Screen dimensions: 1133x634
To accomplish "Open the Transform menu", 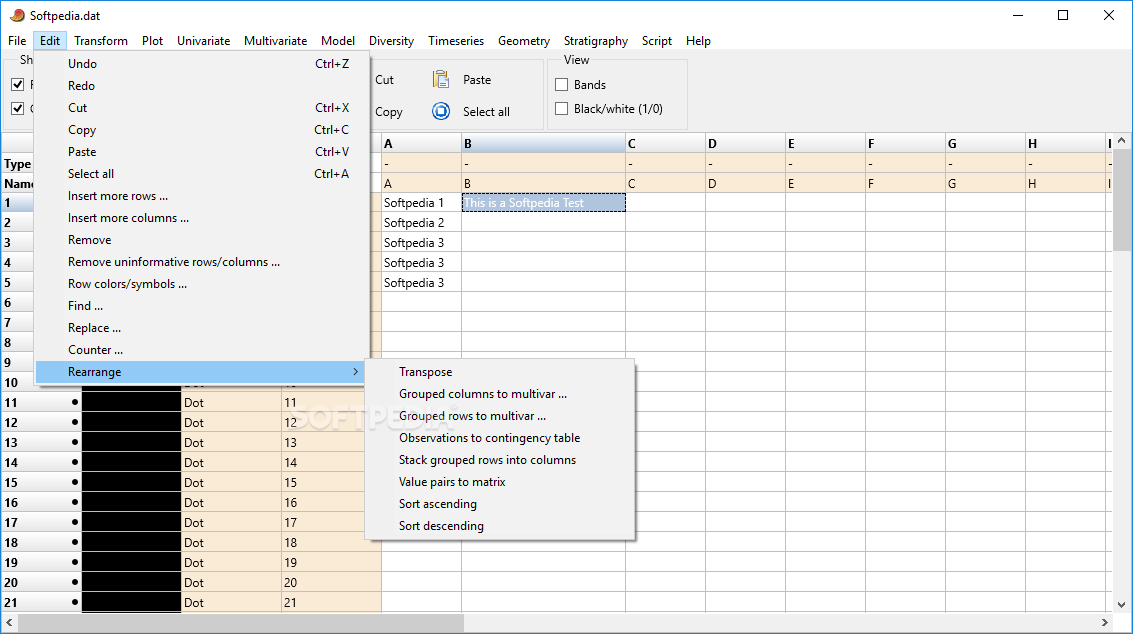I will pyautogui.click(x=100, y=40).
